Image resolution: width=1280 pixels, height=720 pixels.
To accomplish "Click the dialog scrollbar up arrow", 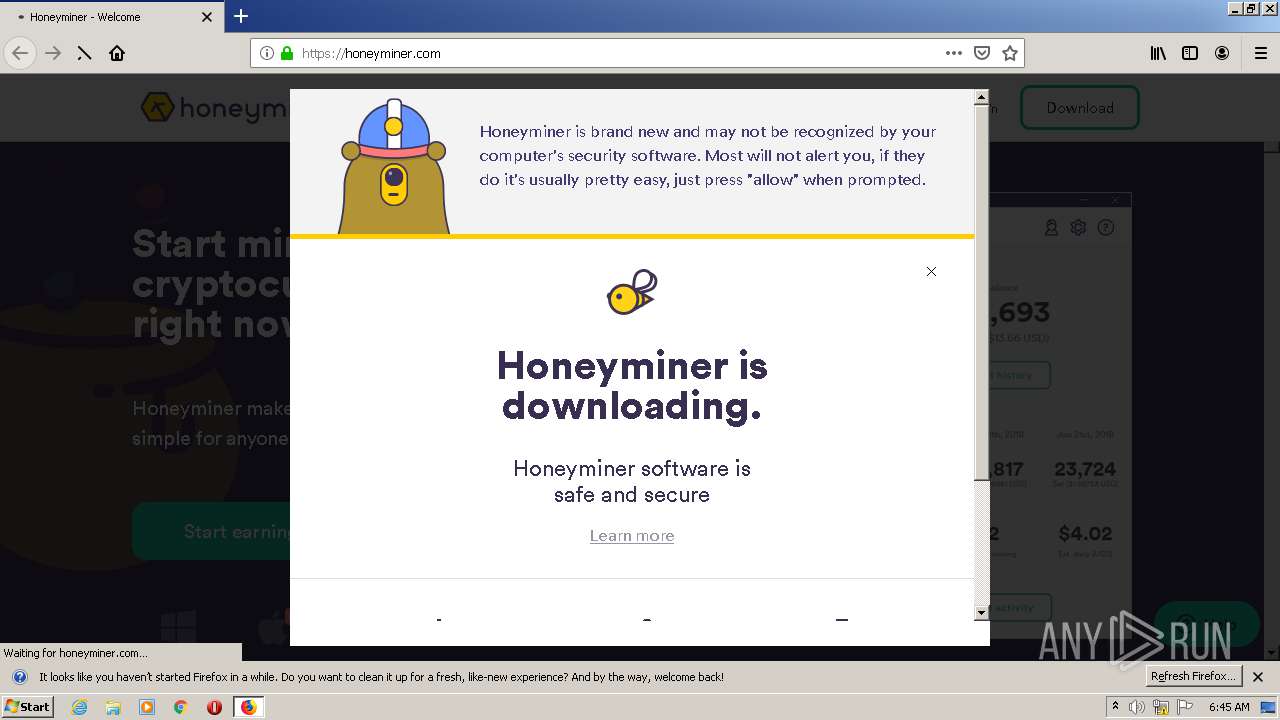I will pyautogui.click(x=981, y=97).
